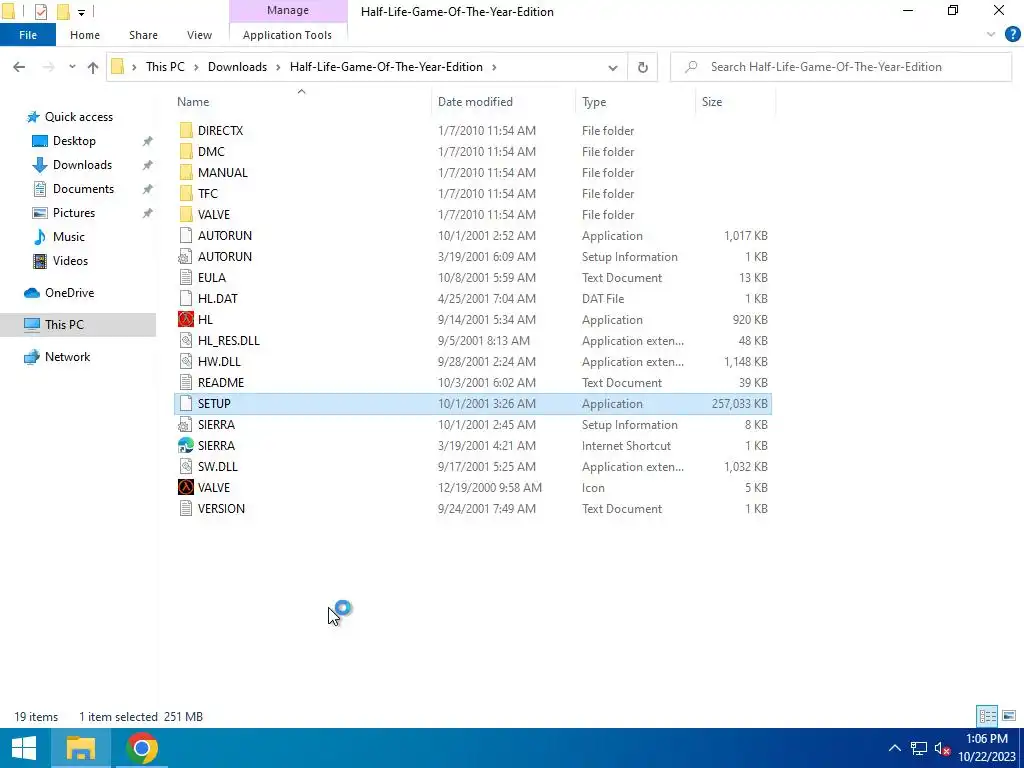Click the This PC breadcrumb
Viewport: 1024px width, 768px height.
tap(165, 67)
